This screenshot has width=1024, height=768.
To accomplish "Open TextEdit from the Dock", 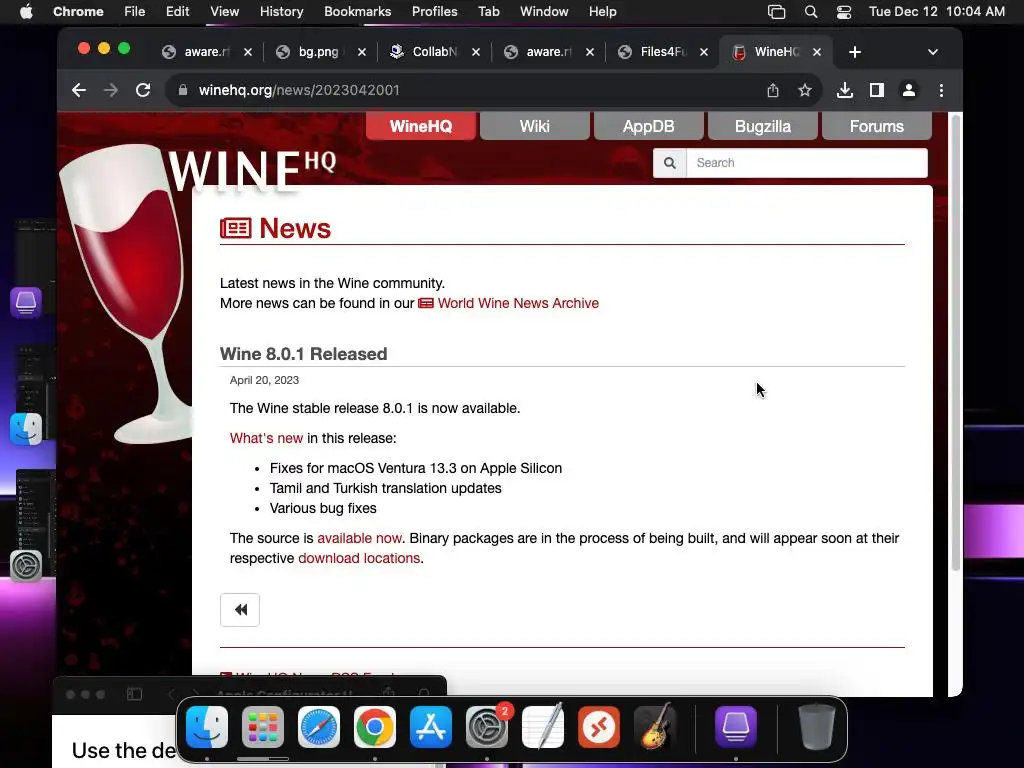I will pyautogui.click(x=543, y=727).
